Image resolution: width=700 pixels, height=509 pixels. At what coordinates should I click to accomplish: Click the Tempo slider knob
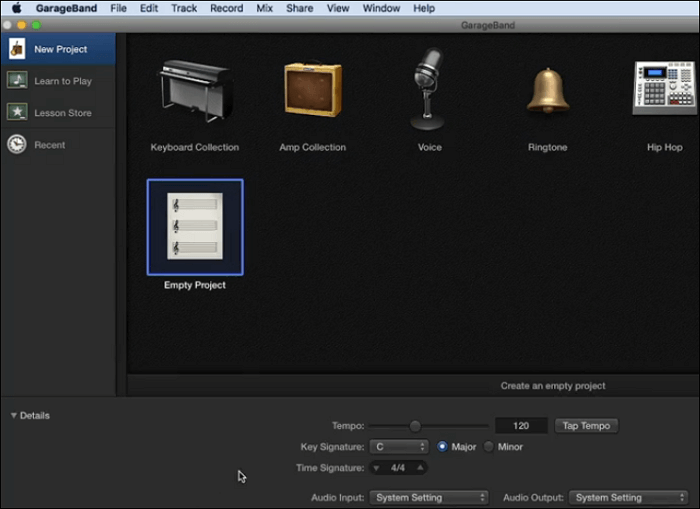pos(415,426)
